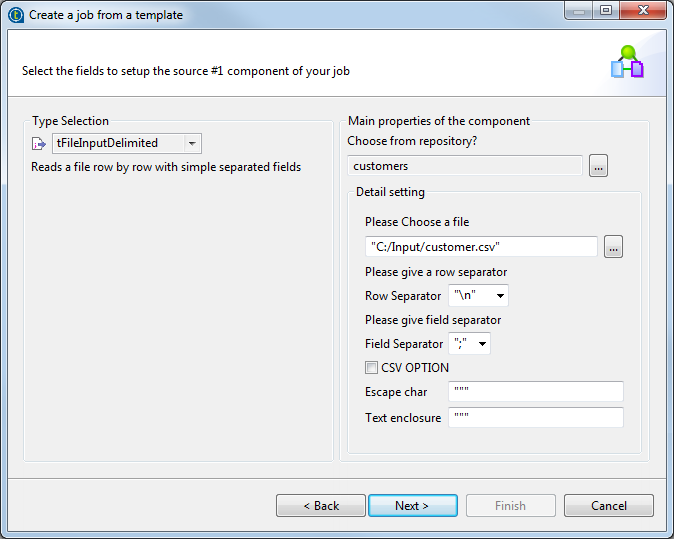Cancel the job template wizard

608,506
